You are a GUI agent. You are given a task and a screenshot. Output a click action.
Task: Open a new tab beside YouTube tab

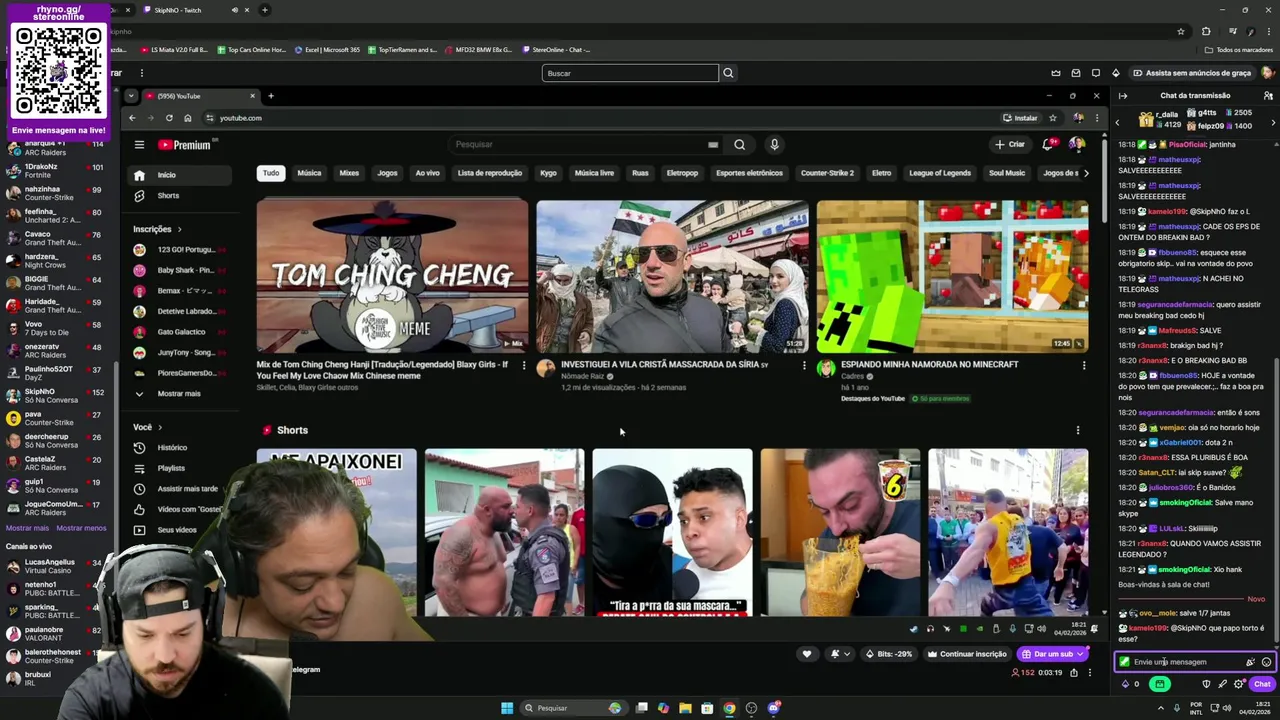pyautogui.click(x=271, y=96)
